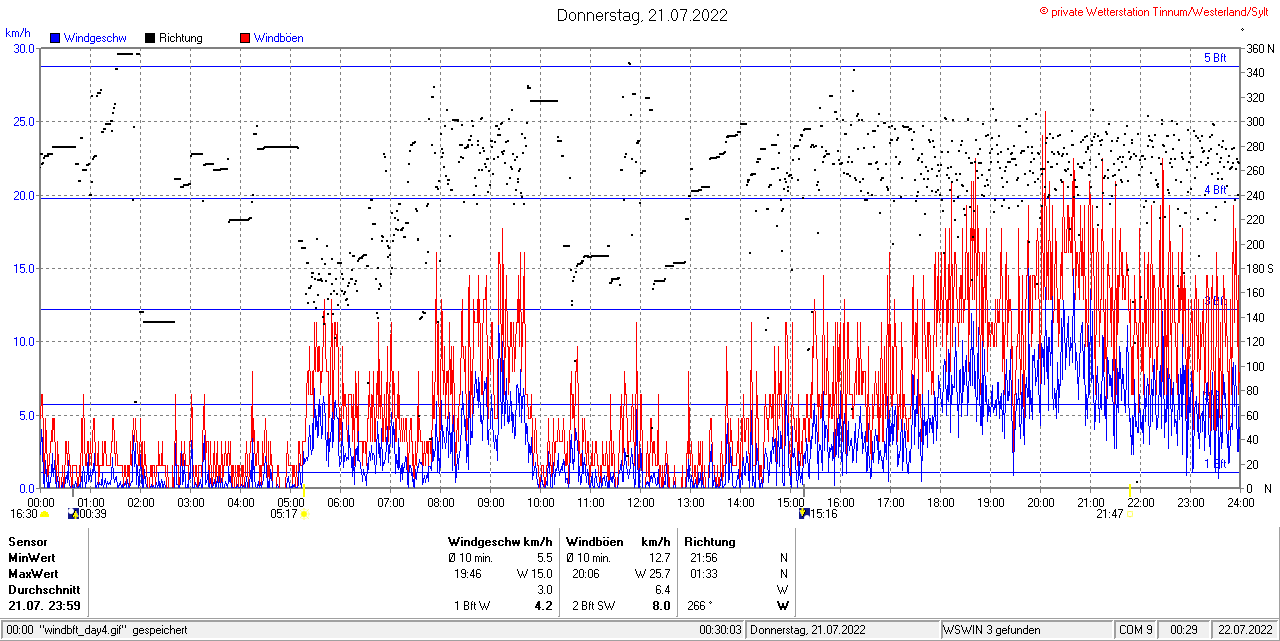Click the 'km/h' axis unit label
Screen dimensions: 1280x641
(x=17, y=33)
